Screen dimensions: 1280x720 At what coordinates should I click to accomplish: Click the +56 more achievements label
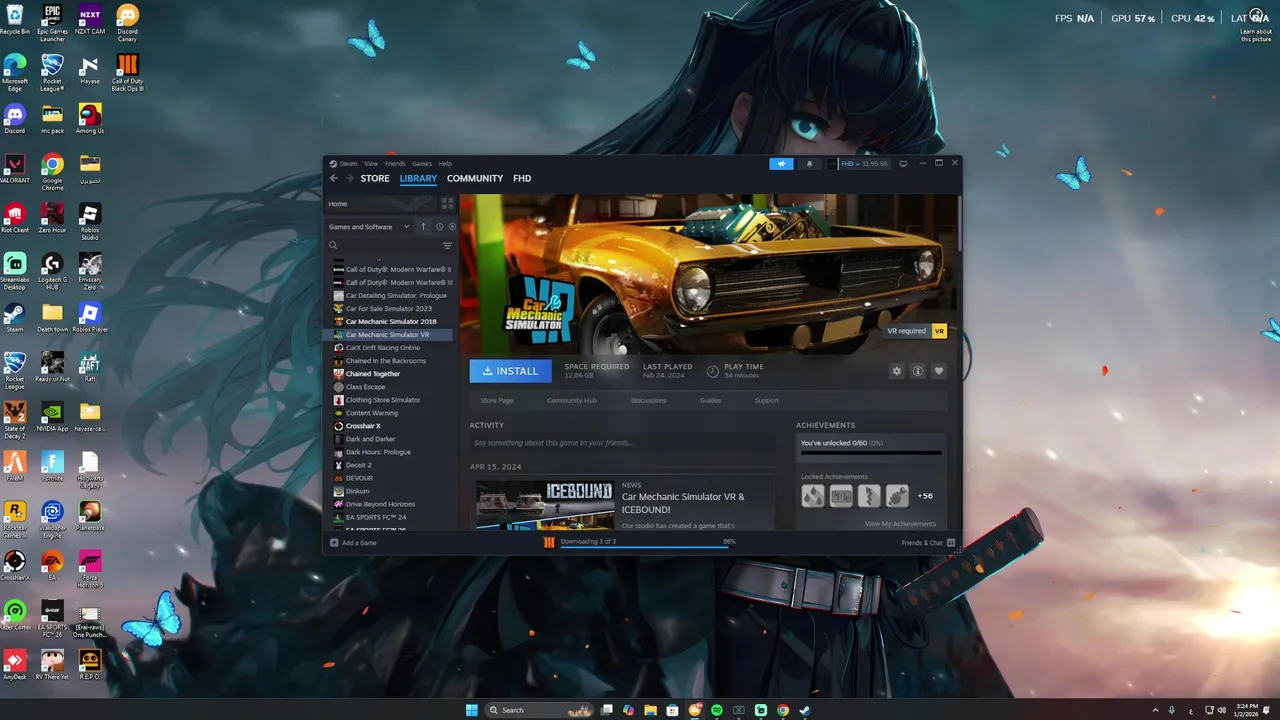point(925,496)
